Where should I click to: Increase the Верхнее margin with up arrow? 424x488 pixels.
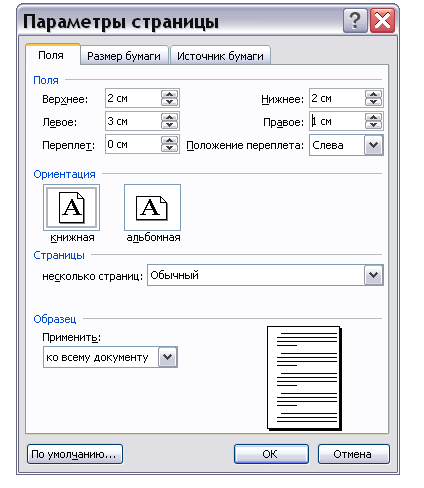coord(170,94)
